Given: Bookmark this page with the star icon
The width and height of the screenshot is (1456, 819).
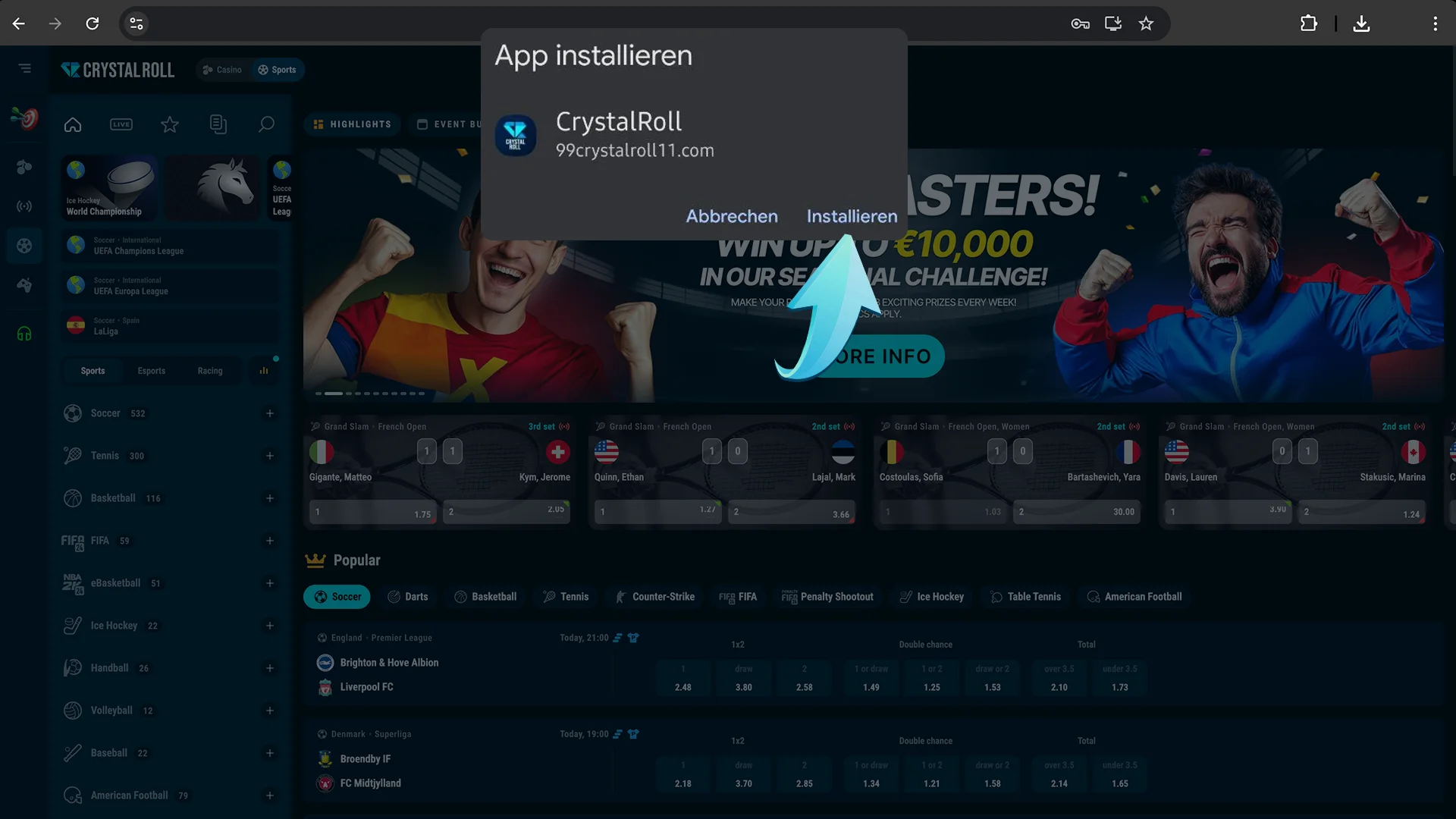Looking at the screenshot, I should pyautogui.click(x=1146, y=24).
